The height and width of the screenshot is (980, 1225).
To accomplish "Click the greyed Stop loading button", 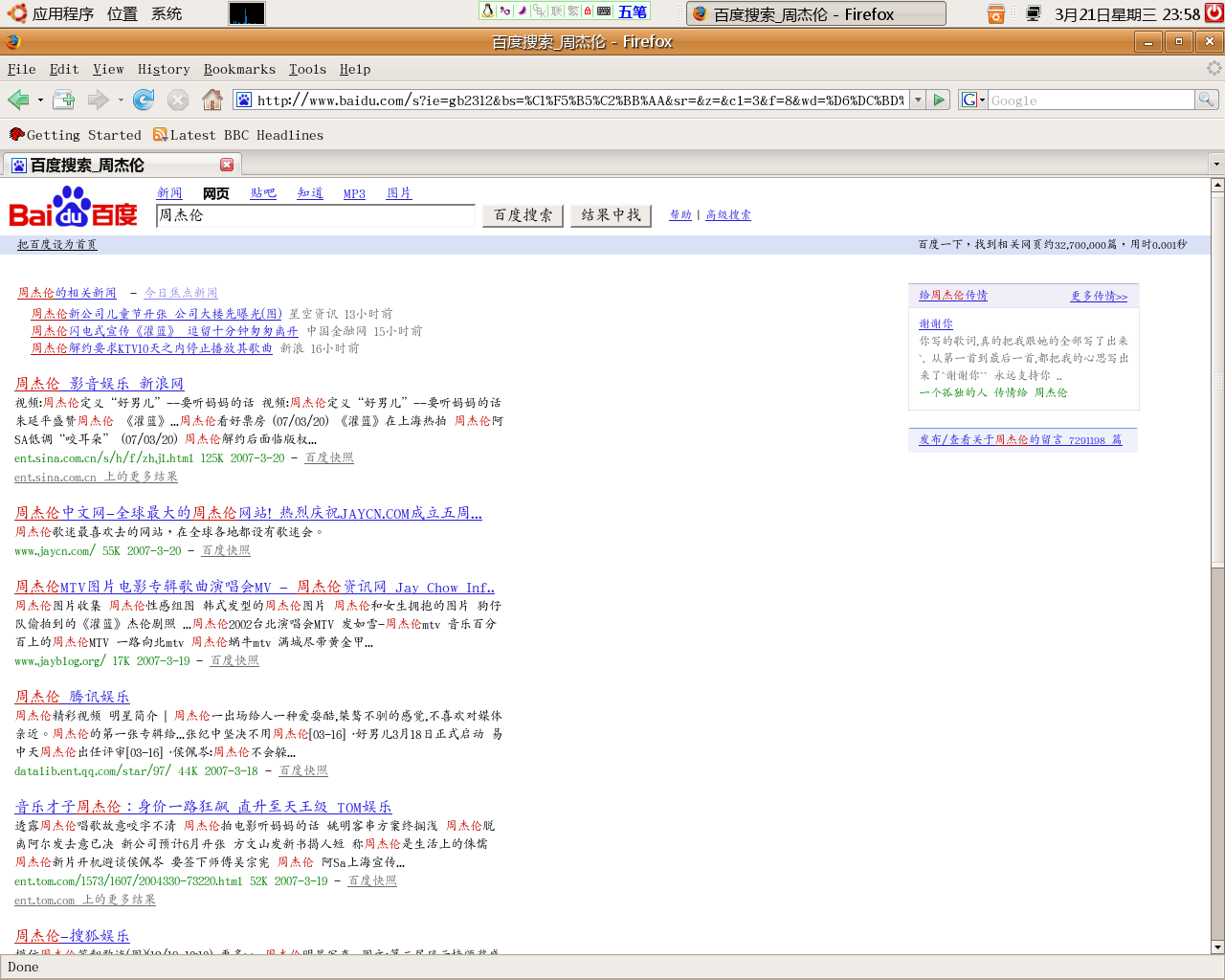I will (178, 100).
